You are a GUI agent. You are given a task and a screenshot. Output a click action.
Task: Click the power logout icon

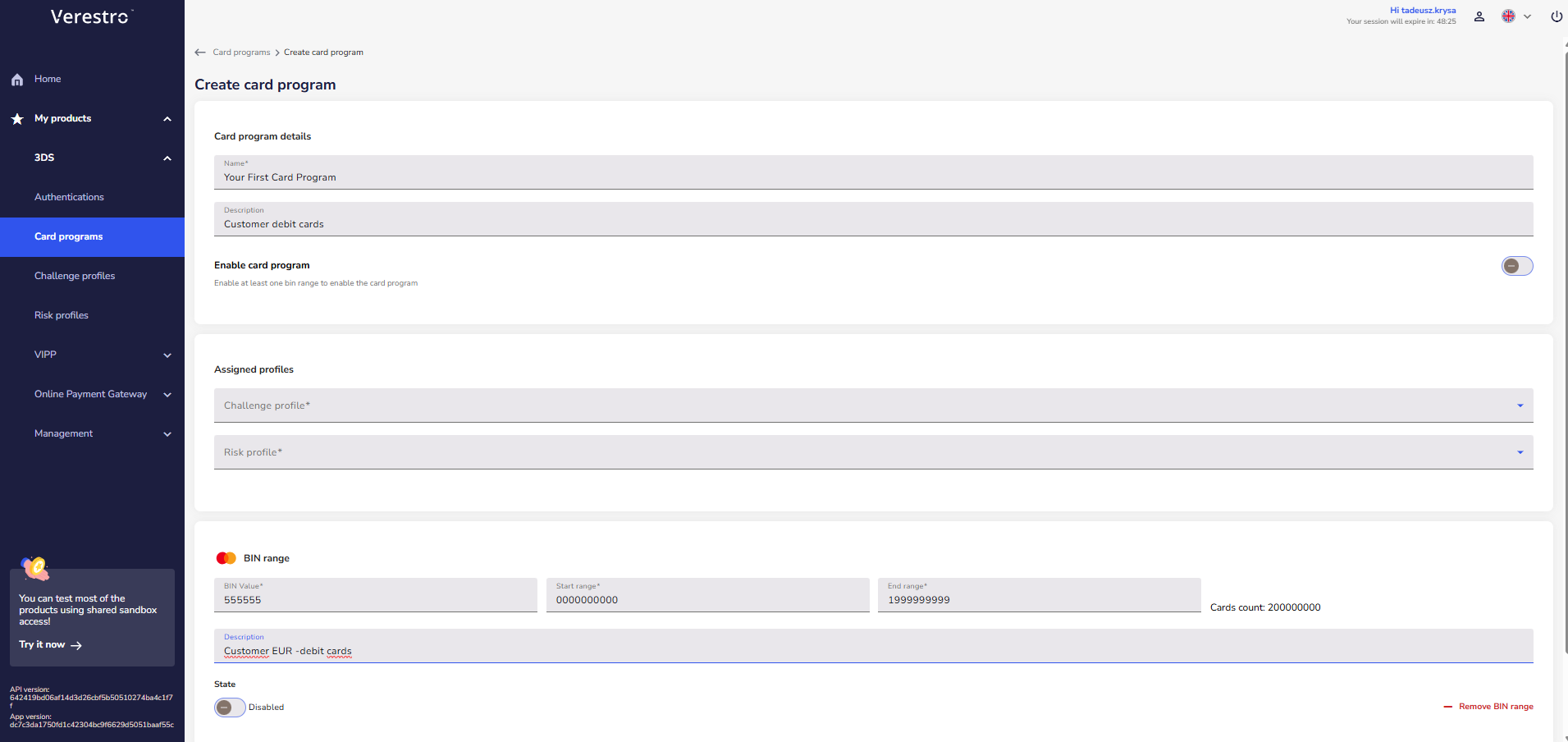(x=1557, y=16)
